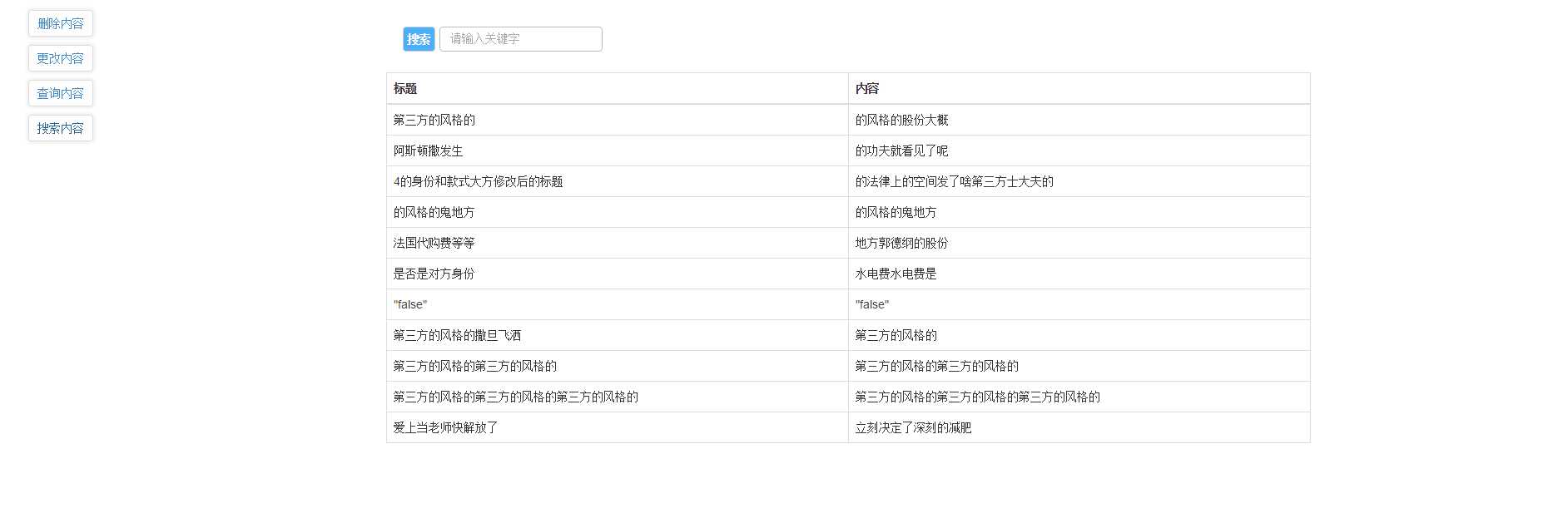Click content cell 的功夫就看见了呢
This screenshot has width=1568, height=523.
(x=1079, y=150)
